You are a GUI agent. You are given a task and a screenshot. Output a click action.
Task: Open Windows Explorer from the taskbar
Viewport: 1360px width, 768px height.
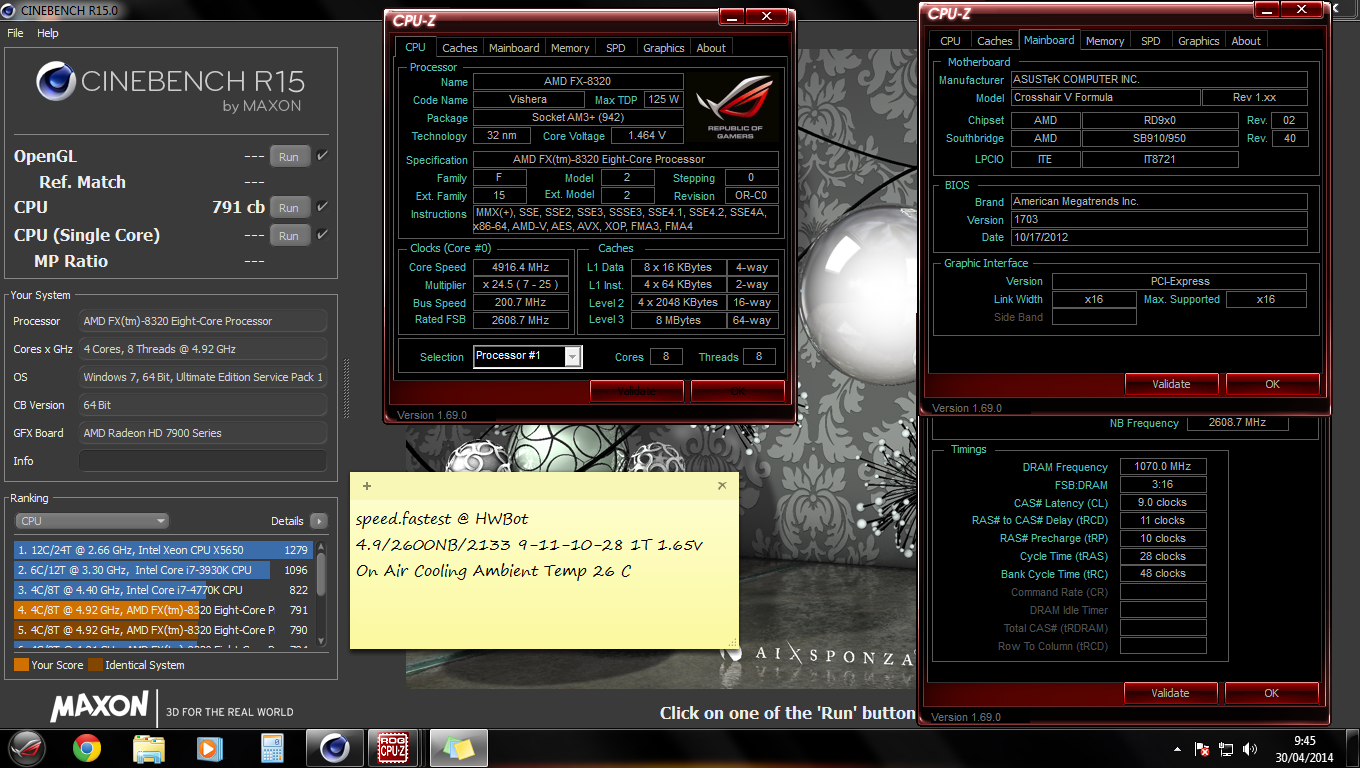coord(149,747)
